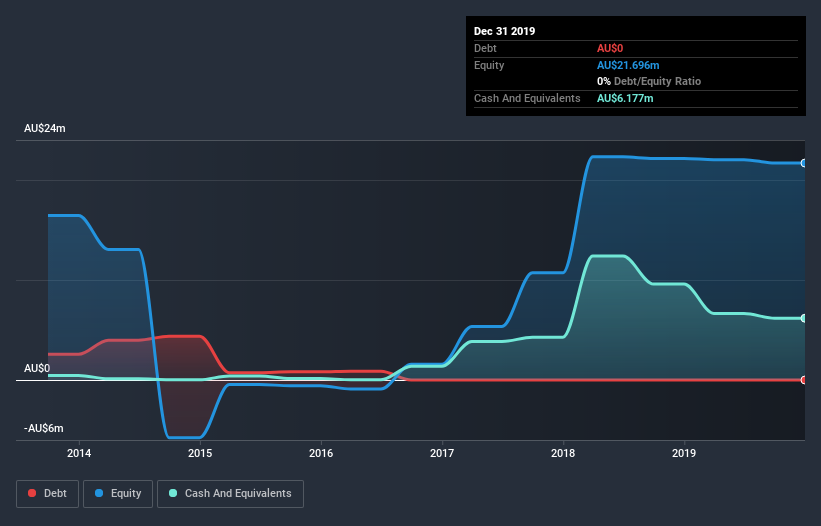Click the red Debt legend dot
Screen dimensions: 821x526
(32, 493)
